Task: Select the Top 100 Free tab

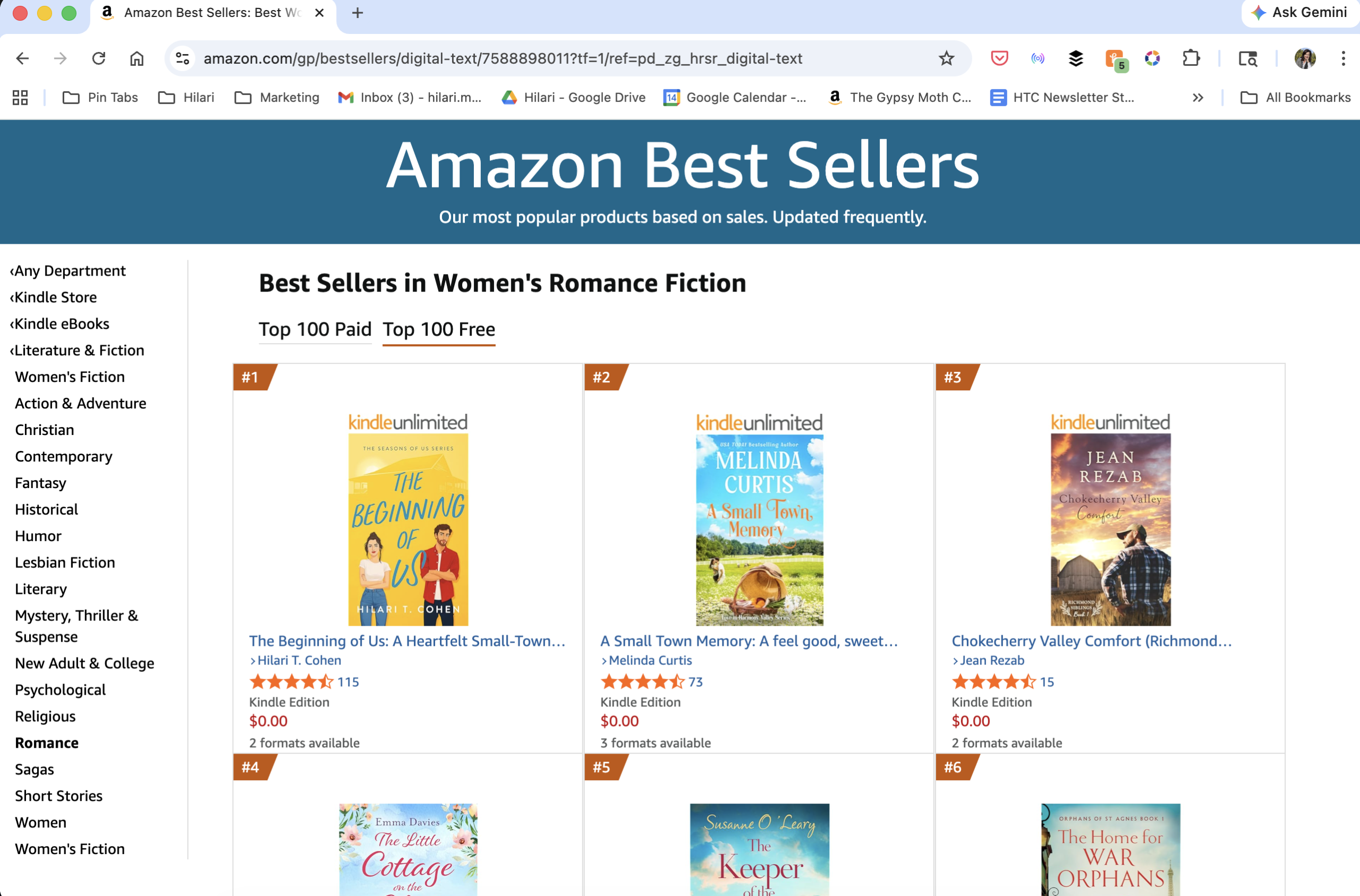Action: coord(438,330)
